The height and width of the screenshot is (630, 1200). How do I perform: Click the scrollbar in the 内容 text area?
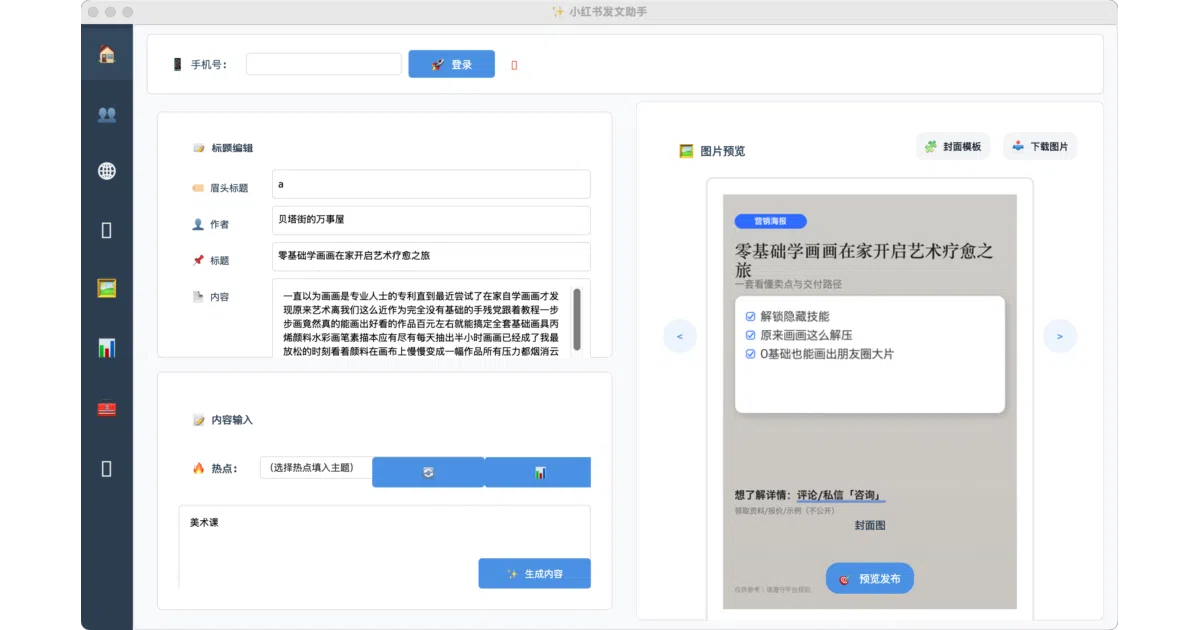(576, 319)
